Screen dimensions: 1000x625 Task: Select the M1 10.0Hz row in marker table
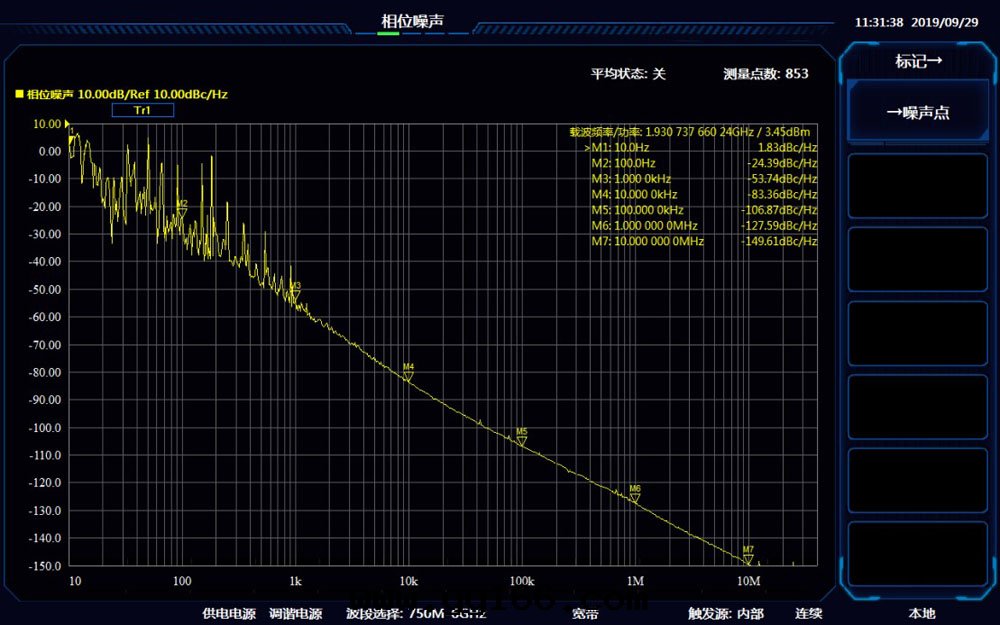(700, 147)
